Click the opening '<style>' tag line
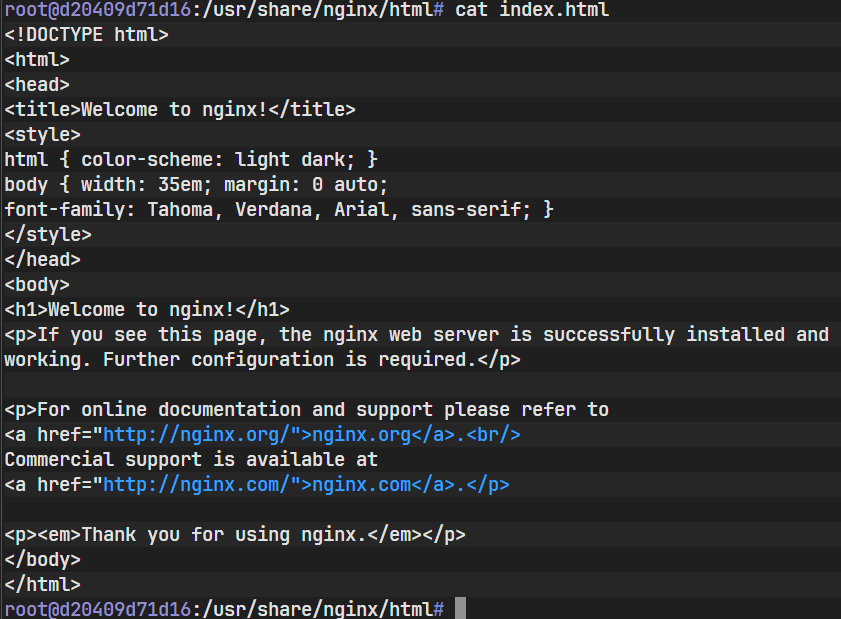This screenshot has height=619, width=841. (42, 135)
